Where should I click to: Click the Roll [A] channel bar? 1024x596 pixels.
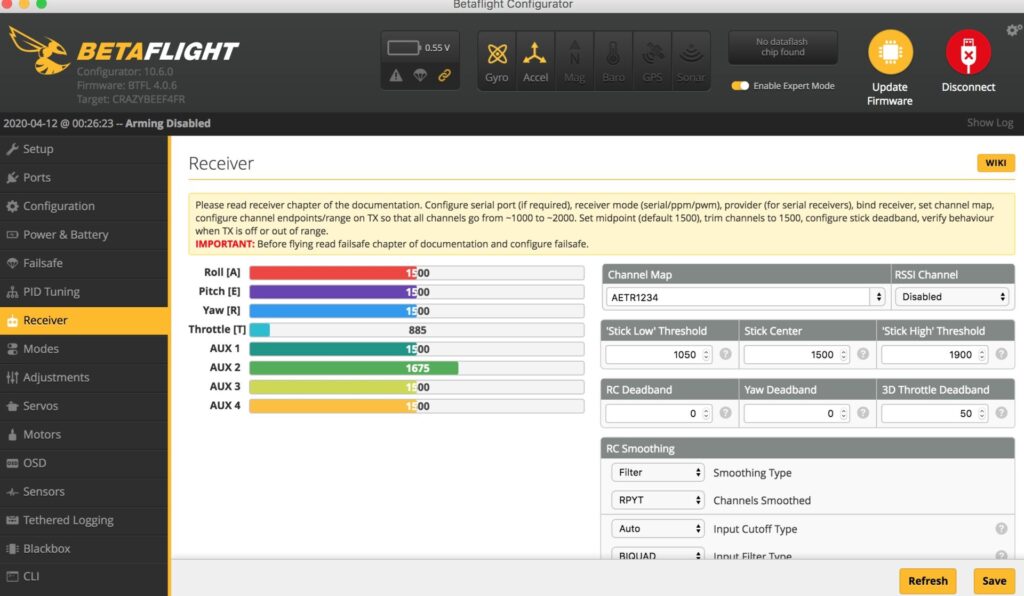(417, 273)
